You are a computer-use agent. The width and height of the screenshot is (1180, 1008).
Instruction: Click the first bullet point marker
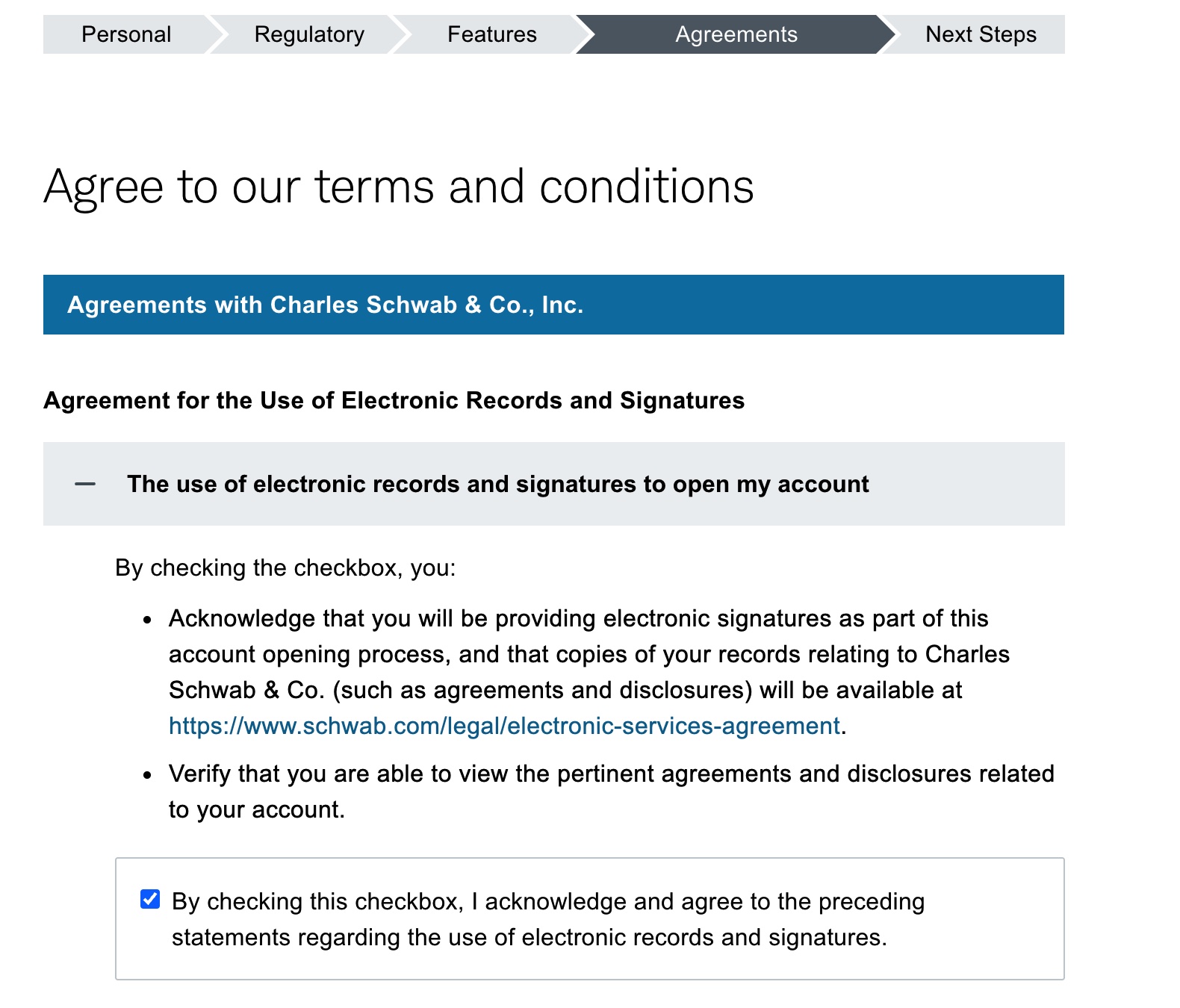(148, 620)
